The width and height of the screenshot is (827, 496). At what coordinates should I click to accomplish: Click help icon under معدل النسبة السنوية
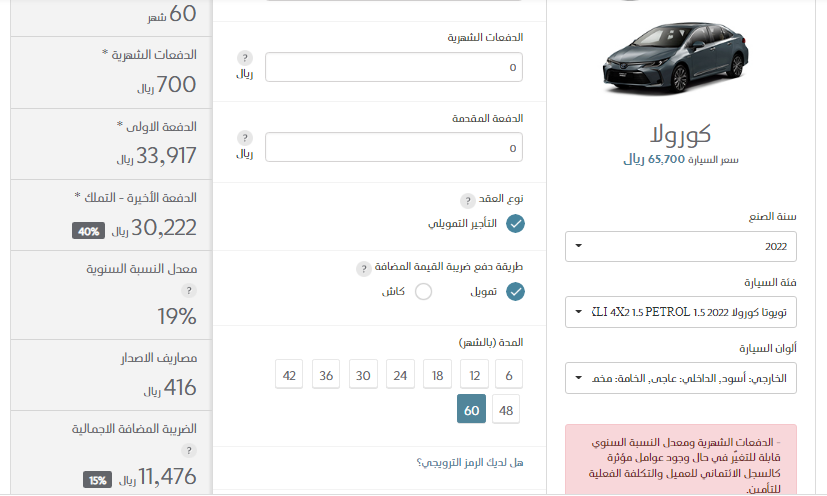[189, 291]
